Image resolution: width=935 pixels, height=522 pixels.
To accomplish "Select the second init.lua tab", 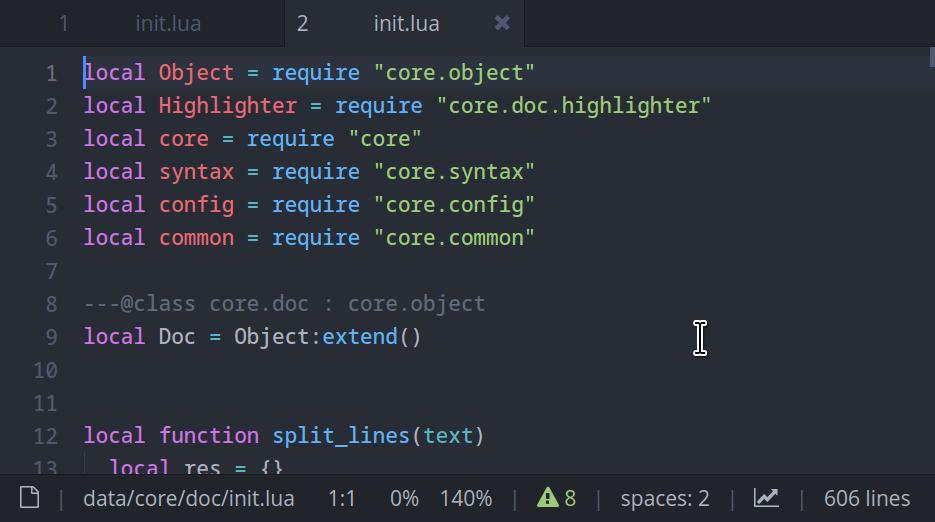I will click(x=405, y=24).
